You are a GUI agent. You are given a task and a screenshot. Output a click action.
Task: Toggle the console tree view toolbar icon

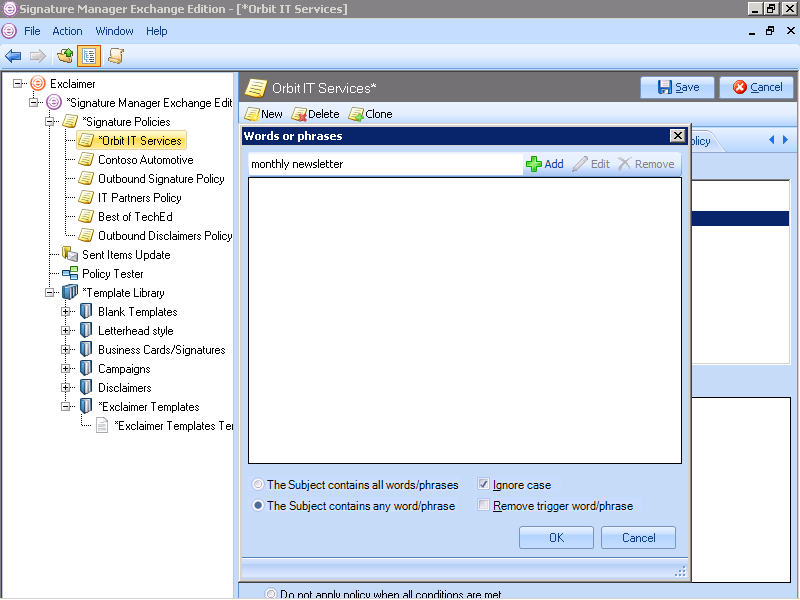[89, 56]
